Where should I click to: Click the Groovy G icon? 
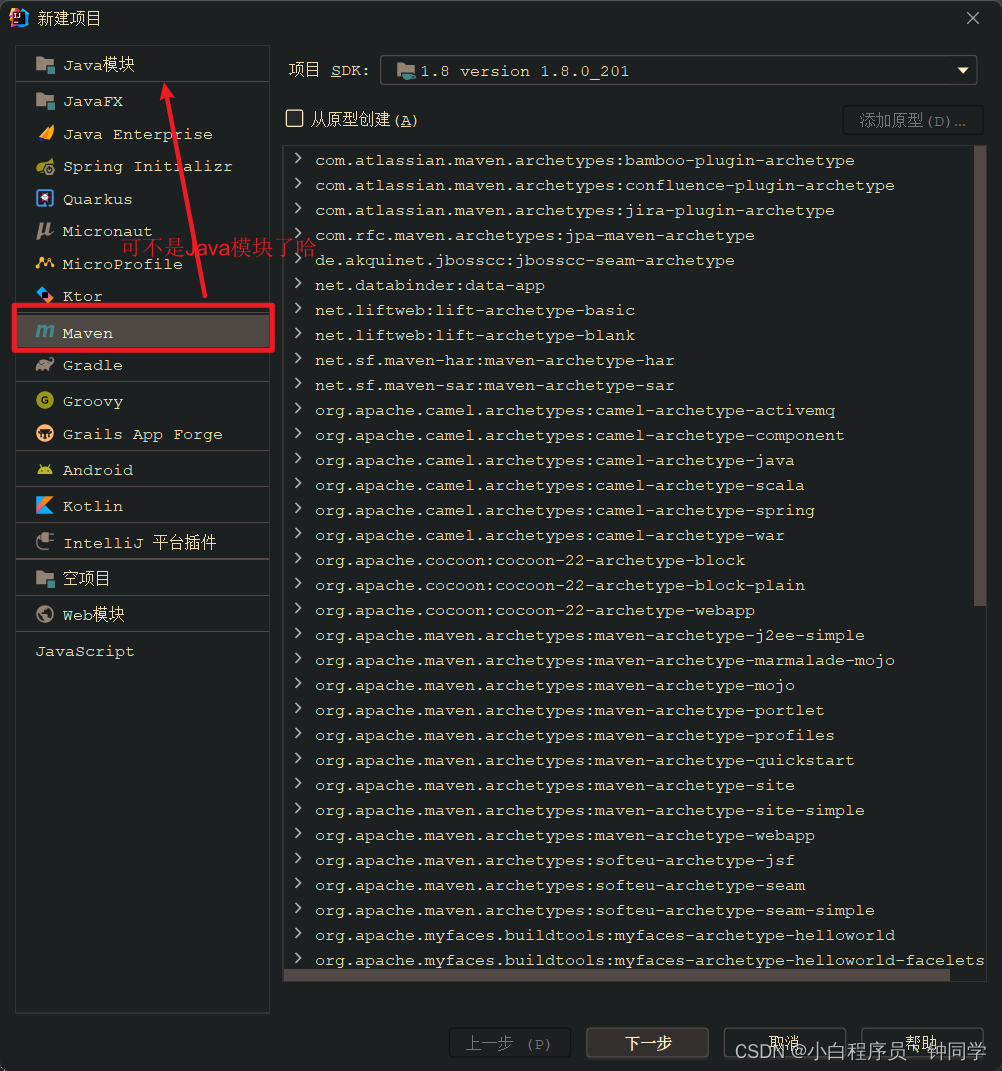[x=45, y=400]
